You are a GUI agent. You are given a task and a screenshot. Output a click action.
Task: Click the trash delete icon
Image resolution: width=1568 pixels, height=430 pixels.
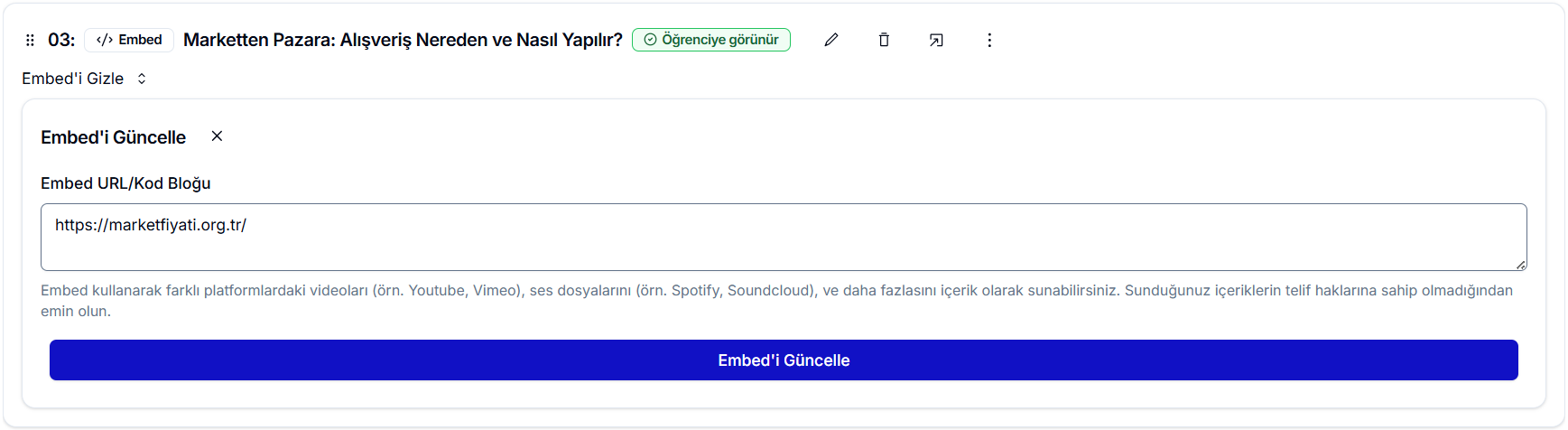click(x=884, y=40)
